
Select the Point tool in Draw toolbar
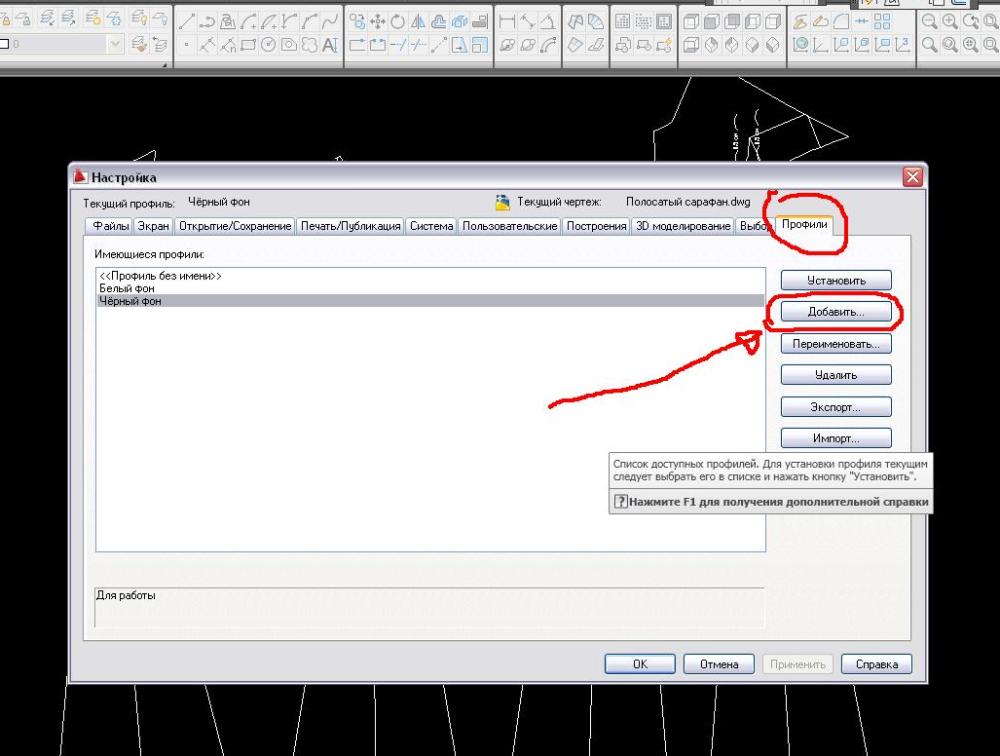[x=186, y=45]
